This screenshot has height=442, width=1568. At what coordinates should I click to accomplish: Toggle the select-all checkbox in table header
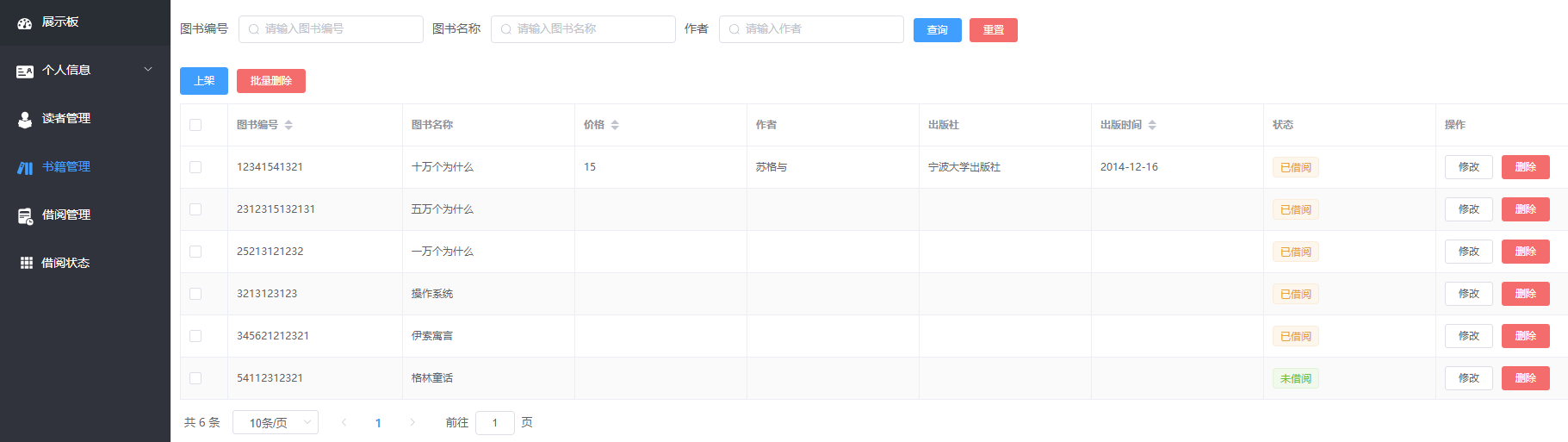click(195, 125)
